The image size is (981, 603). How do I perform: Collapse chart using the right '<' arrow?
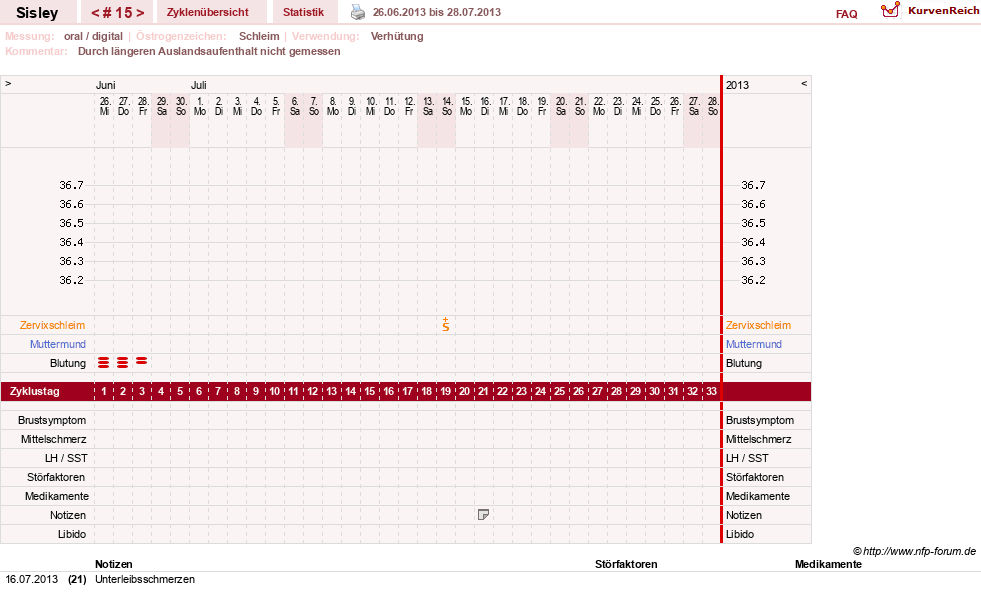[x=804, y=83]
